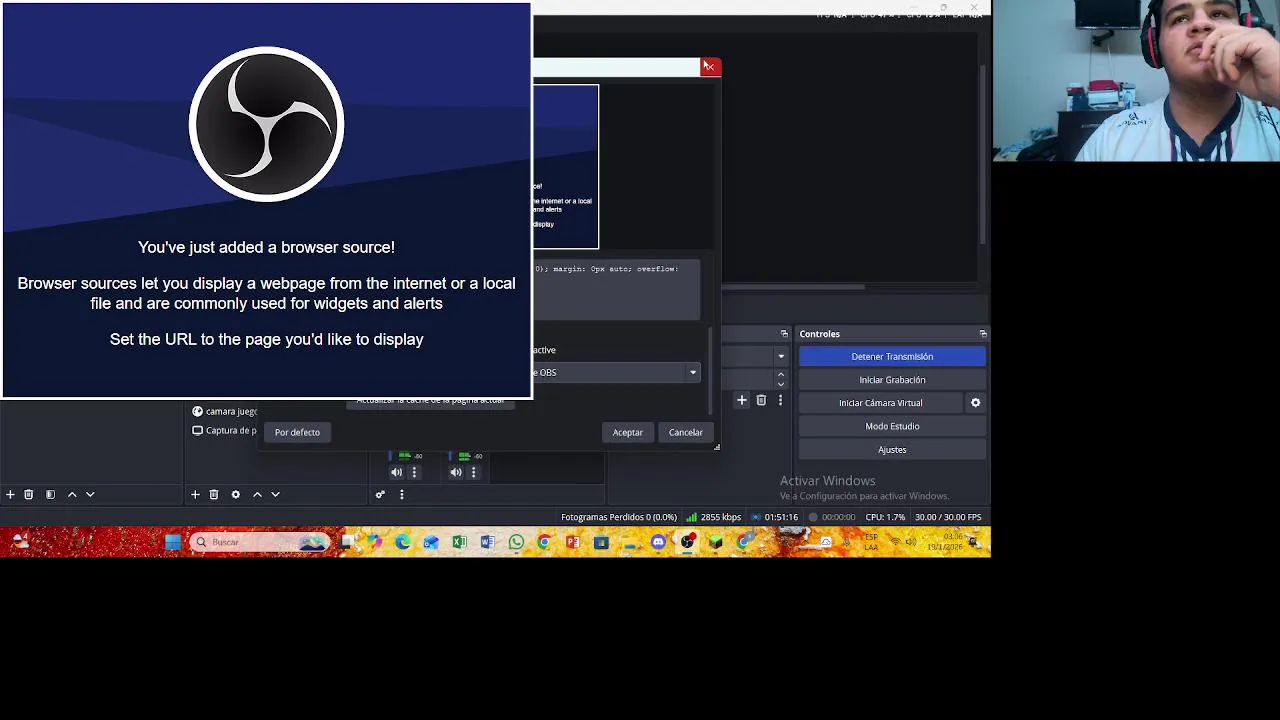The image size is (1280, 720).
Task: Open Discord from the taskbar
Action: tap(658, 542)
